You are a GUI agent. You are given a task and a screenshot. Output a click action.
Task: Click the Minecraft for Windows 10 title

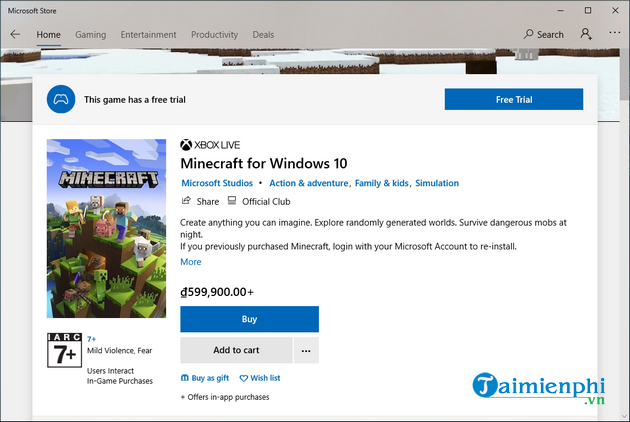tap(264, 164)
